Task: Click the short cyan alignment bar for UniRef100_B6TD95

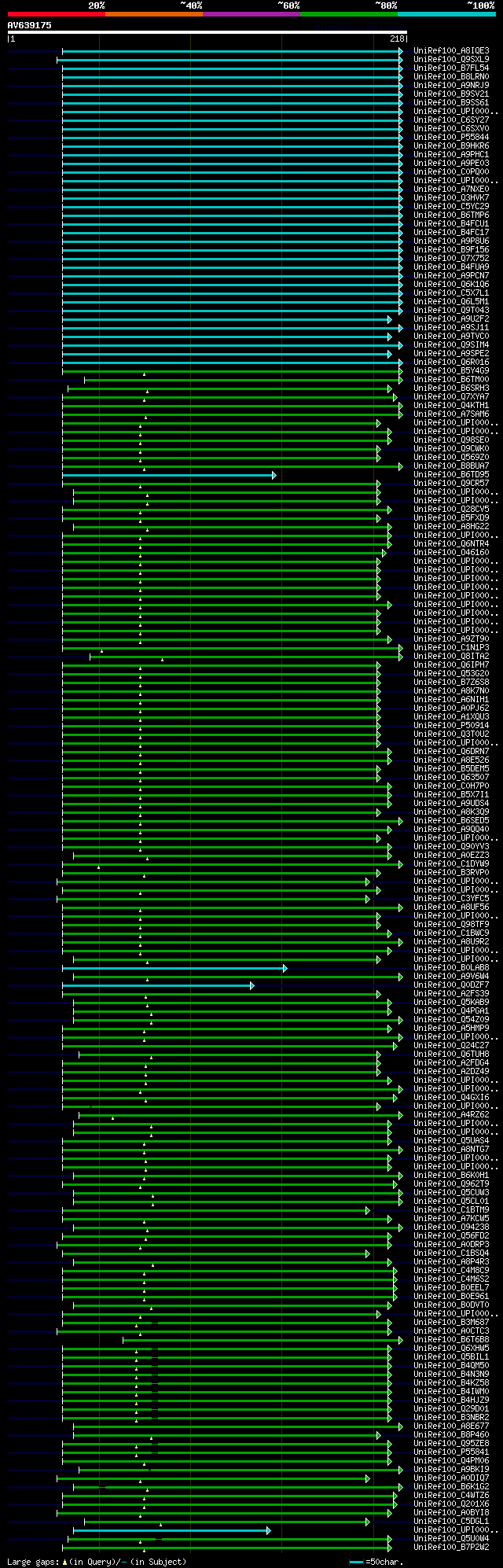Action: tap(169, 475)
